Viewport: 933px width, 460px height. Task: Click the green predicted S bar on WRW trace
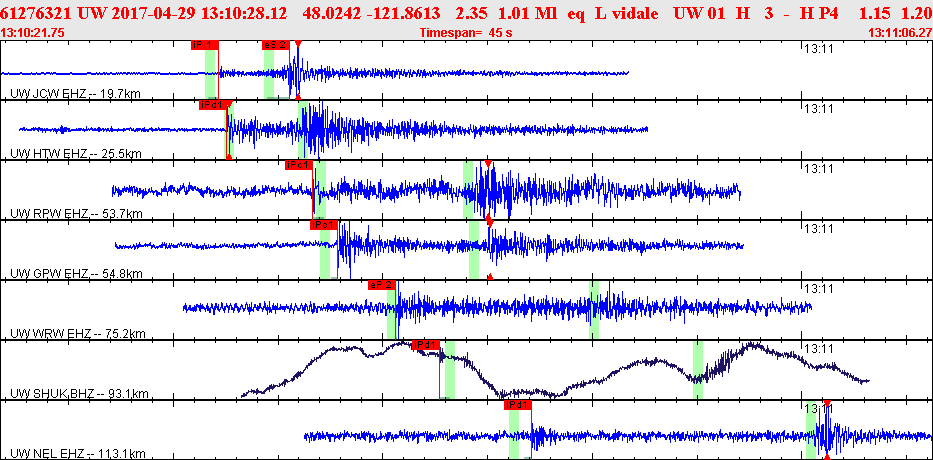[594, 309]
